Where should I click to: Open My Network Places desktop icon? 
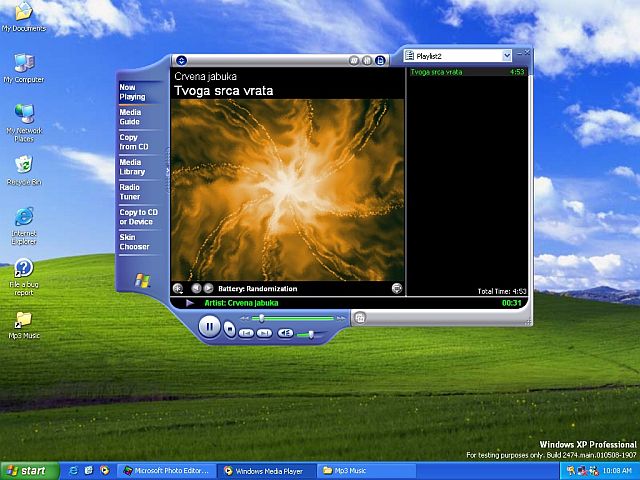click(24, 123)
